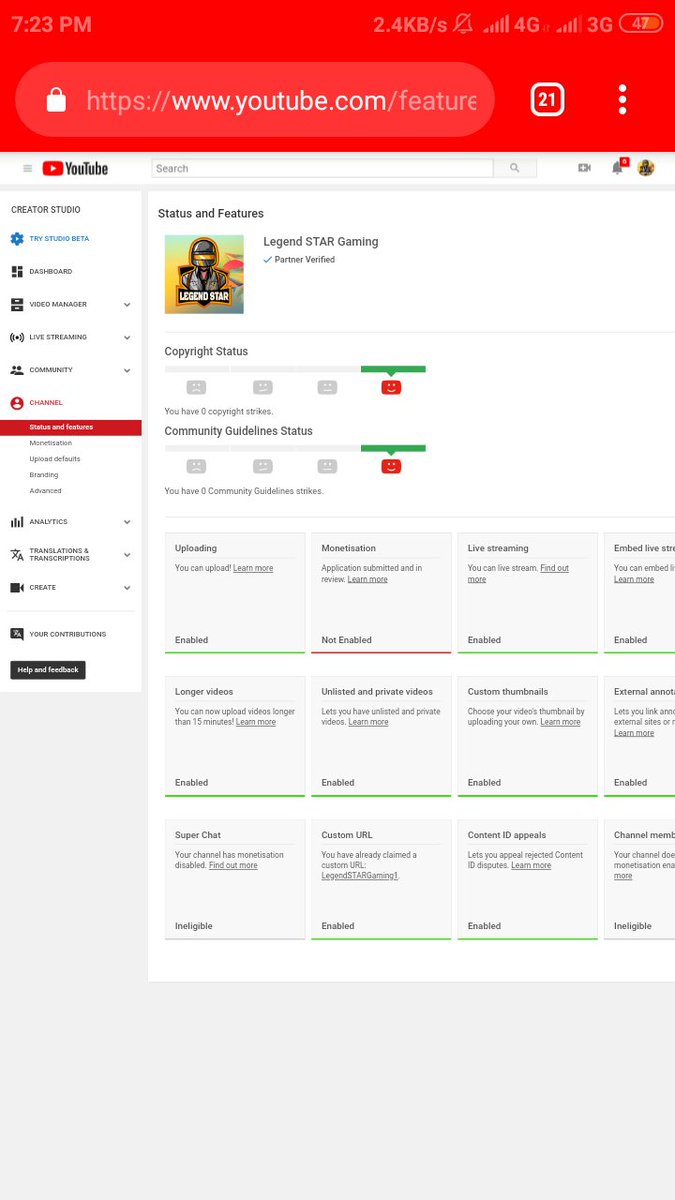The width and height of the screenshot is (675, 1200).
Task: Expand the Live Streaming section
Action: pos(127,337)
